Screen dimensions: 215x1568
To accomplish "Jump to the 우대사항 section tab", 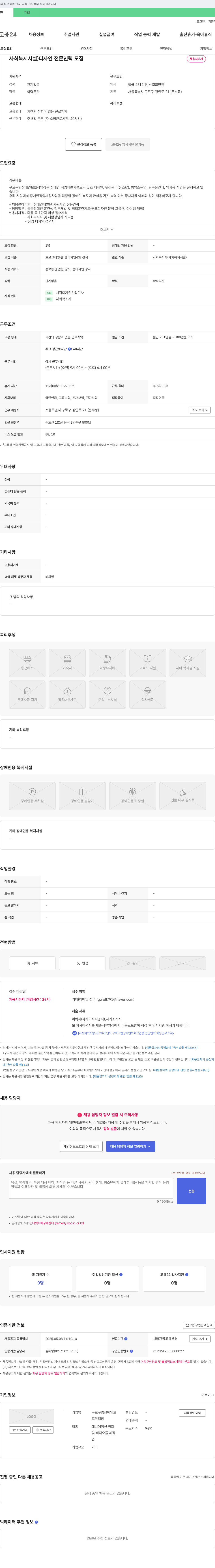I will [86, 49].
